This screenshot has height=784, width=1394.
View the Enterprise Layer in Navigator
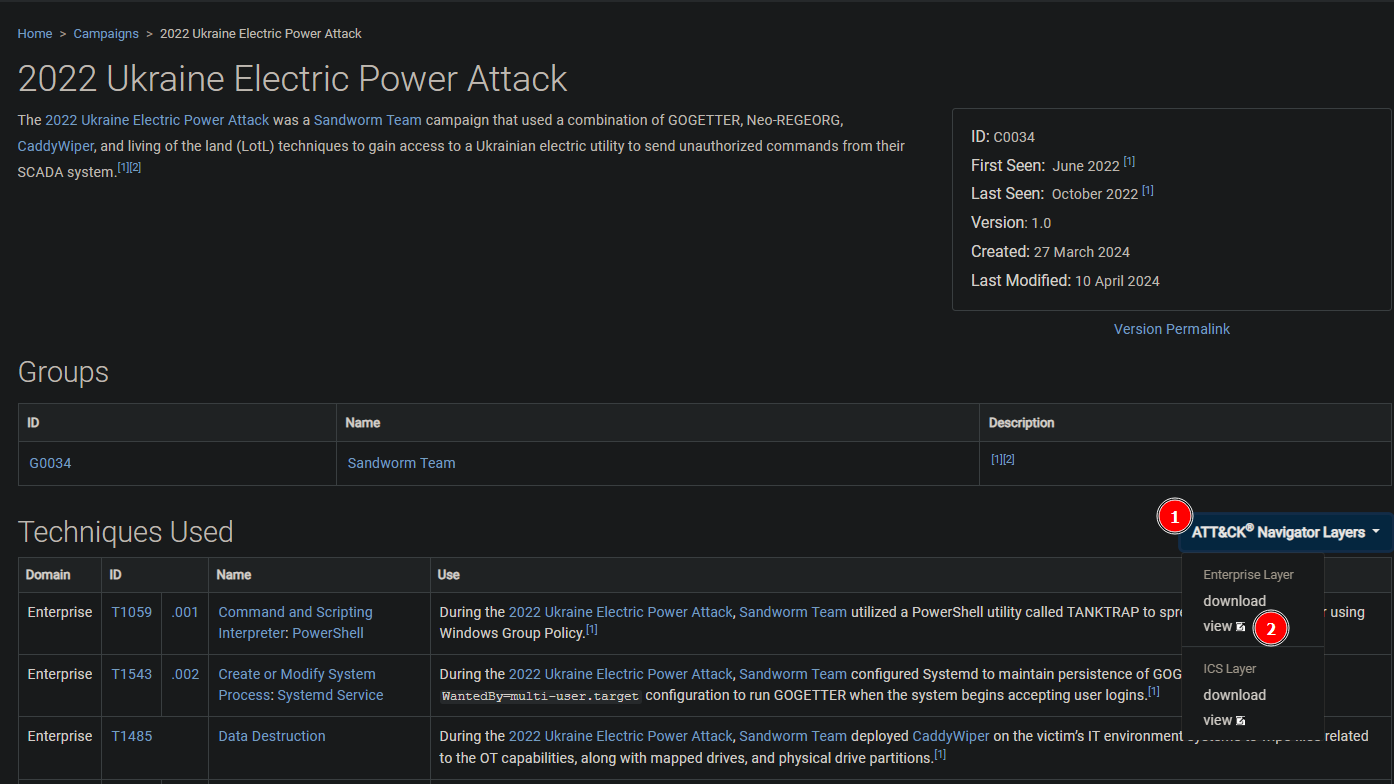click(1224, 626)
